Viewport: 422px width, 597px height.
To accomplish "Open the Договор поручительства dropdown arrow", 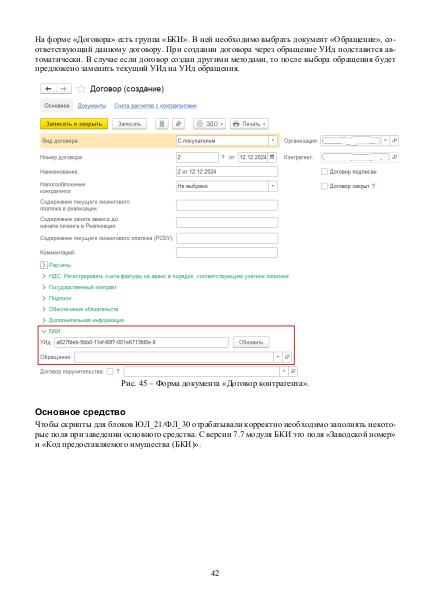I will pos(284,371).
